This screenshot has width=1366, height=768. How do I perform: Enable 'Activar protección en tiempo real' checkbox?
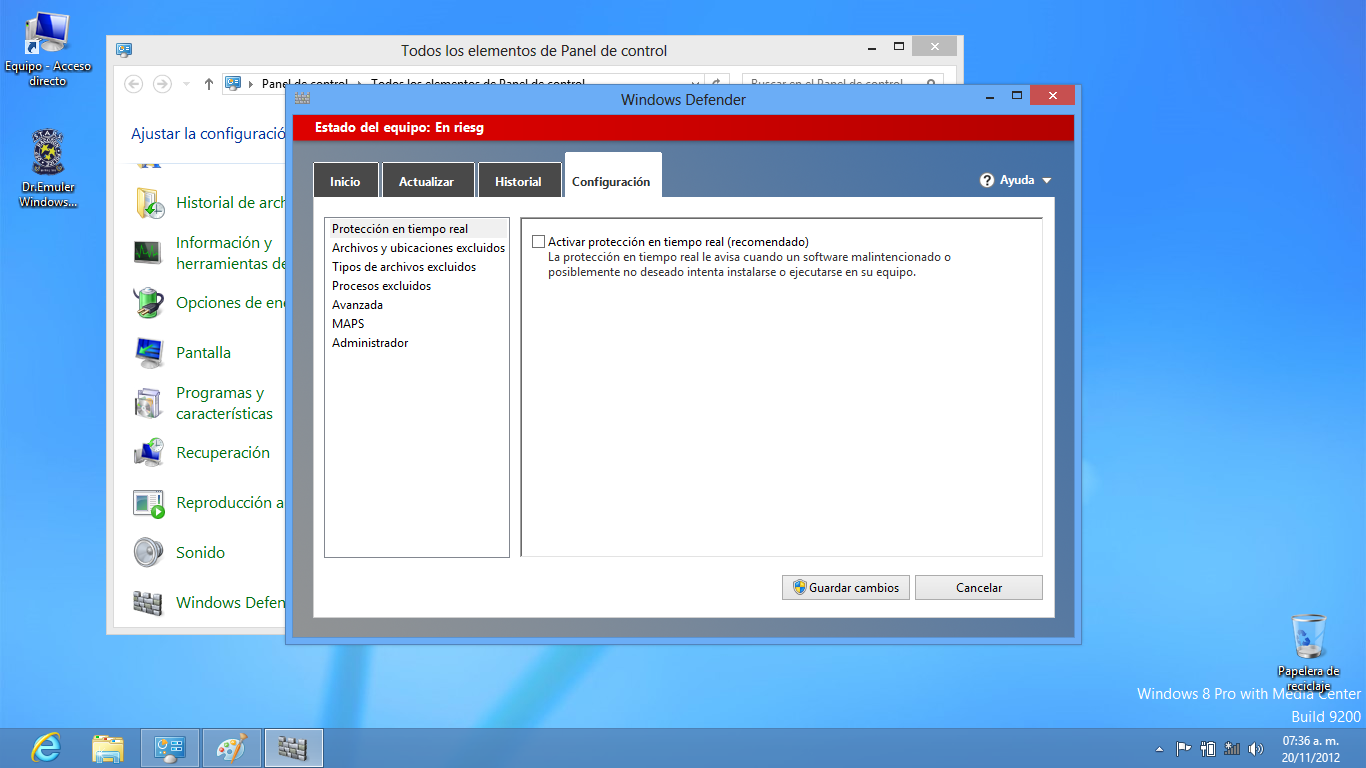point(539,242)
